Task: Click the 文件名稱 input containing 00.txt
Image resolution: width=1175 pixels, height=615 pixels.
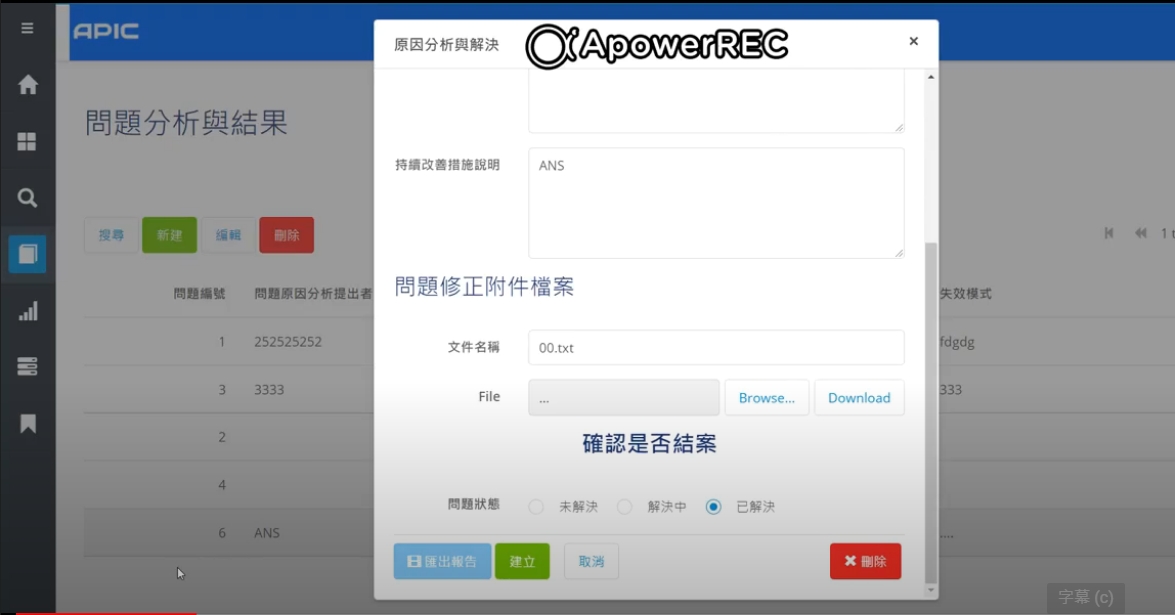Action: pyautogui.click(x=714, y=347)
